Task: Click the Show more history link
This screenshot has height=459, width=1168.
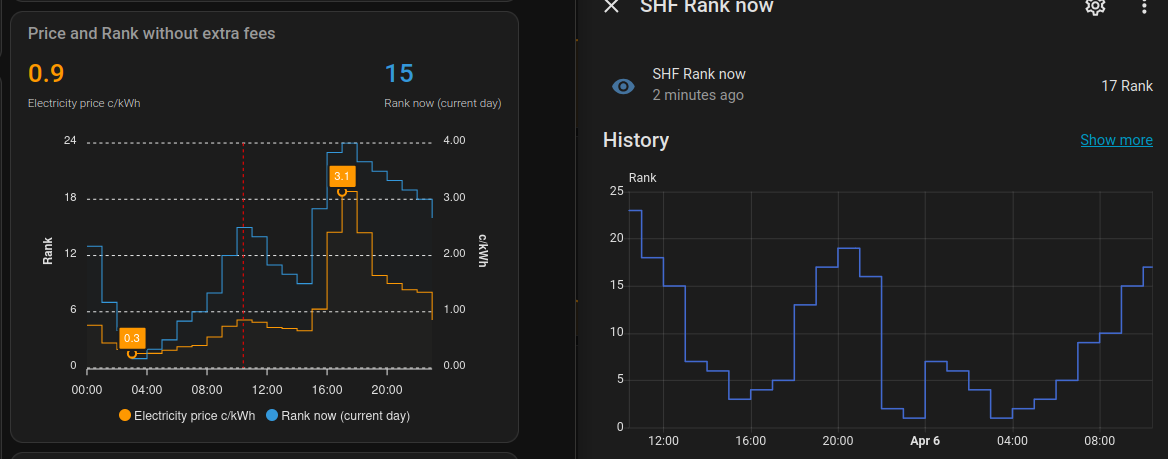Action: click(x=1116, y=140)
